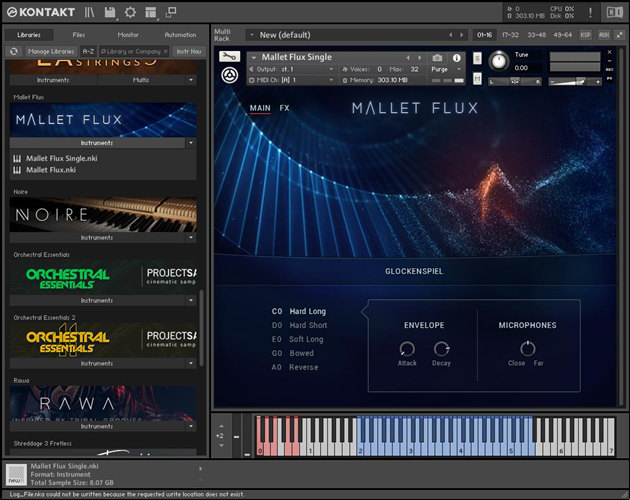Select the Hard Short articulation
The image size is (630, 500).
[308, 325]
